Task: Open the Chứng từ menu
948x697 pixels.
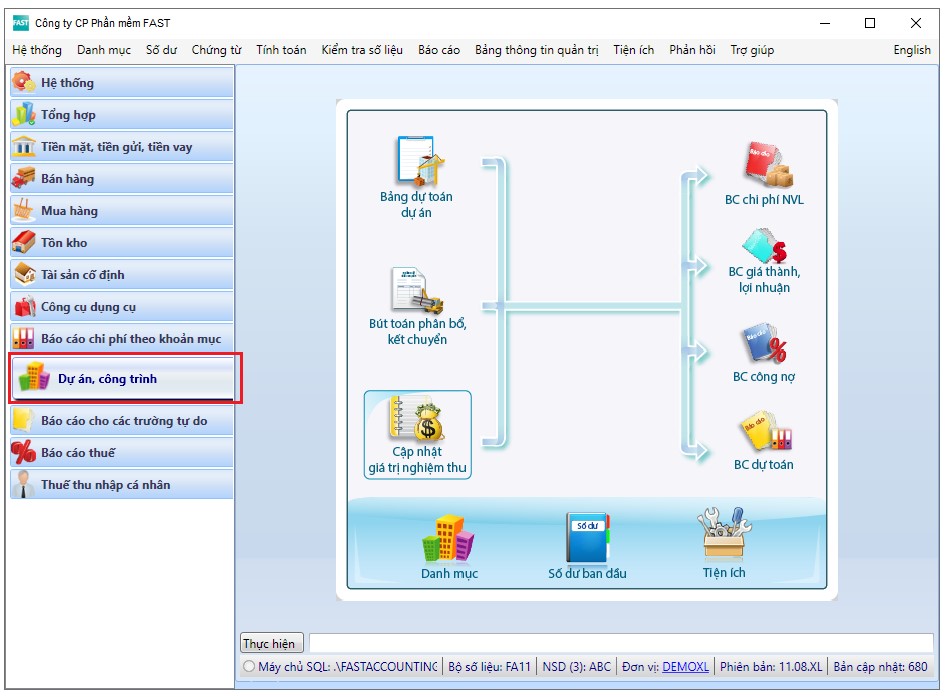Action: tap(216, 50)
